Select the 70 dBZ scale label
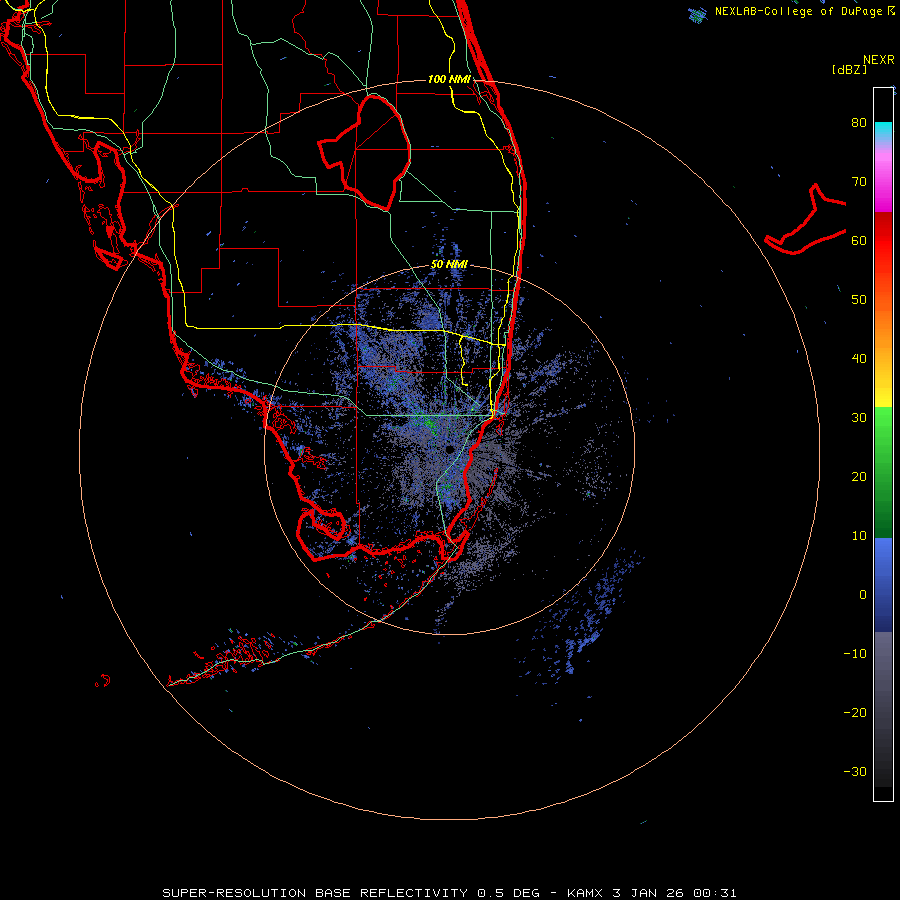900x900 pixels. pos(859,182)
